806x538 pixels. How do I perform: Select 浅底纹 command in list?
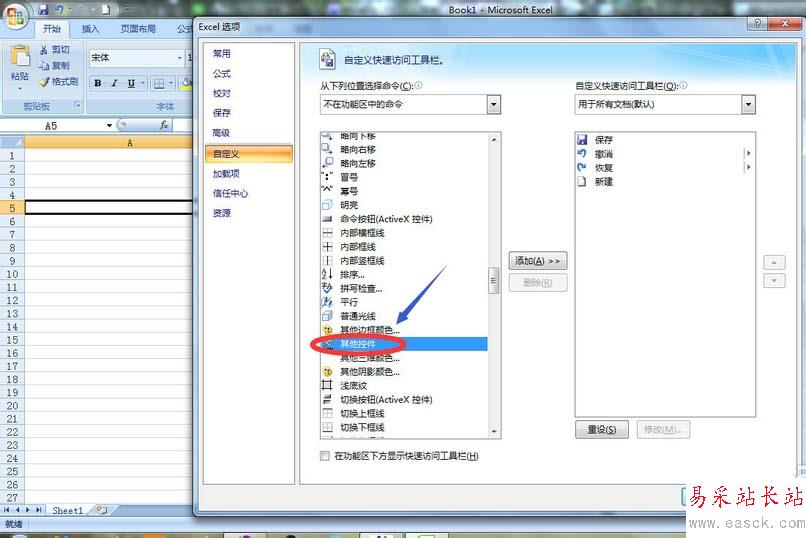(x=404, y=385)
